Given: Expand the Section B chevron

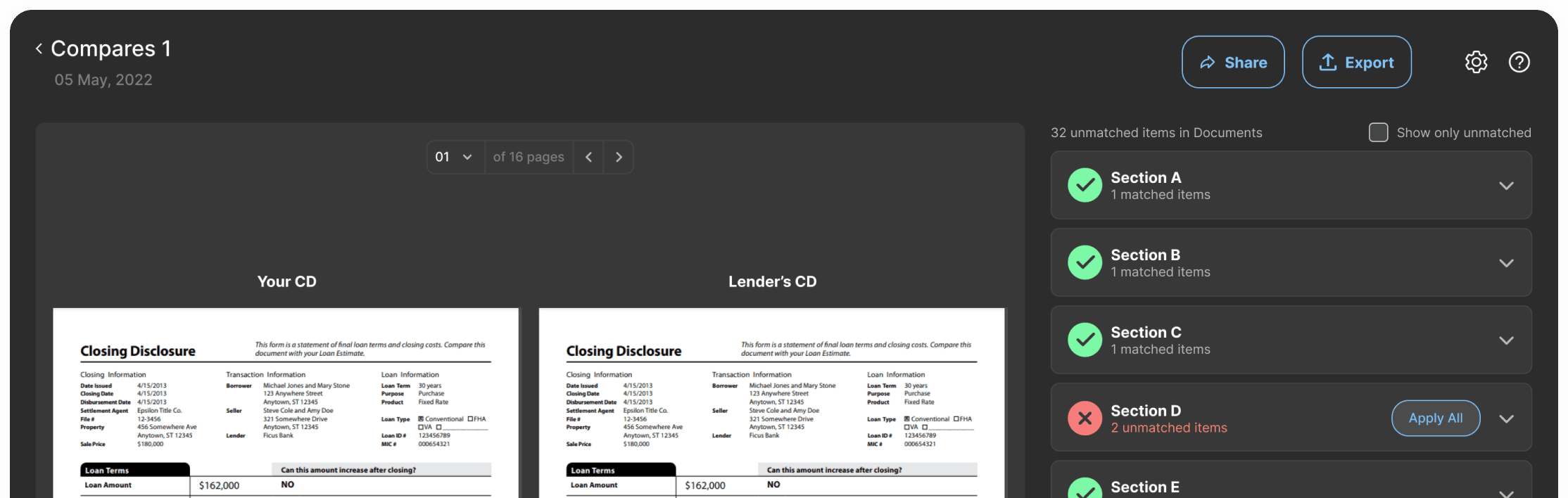Looking at the screenshot, I should (1506, 263).
